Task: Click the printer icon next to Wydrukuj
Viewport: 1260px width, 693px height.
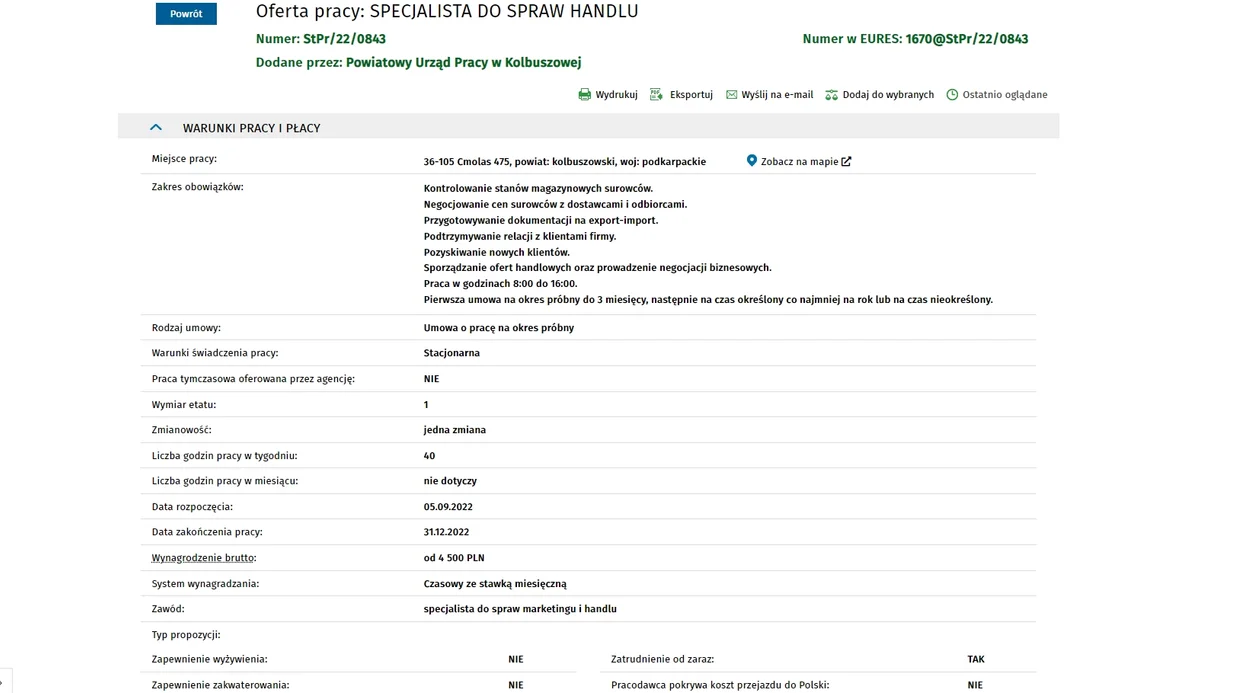Action: 584,95
